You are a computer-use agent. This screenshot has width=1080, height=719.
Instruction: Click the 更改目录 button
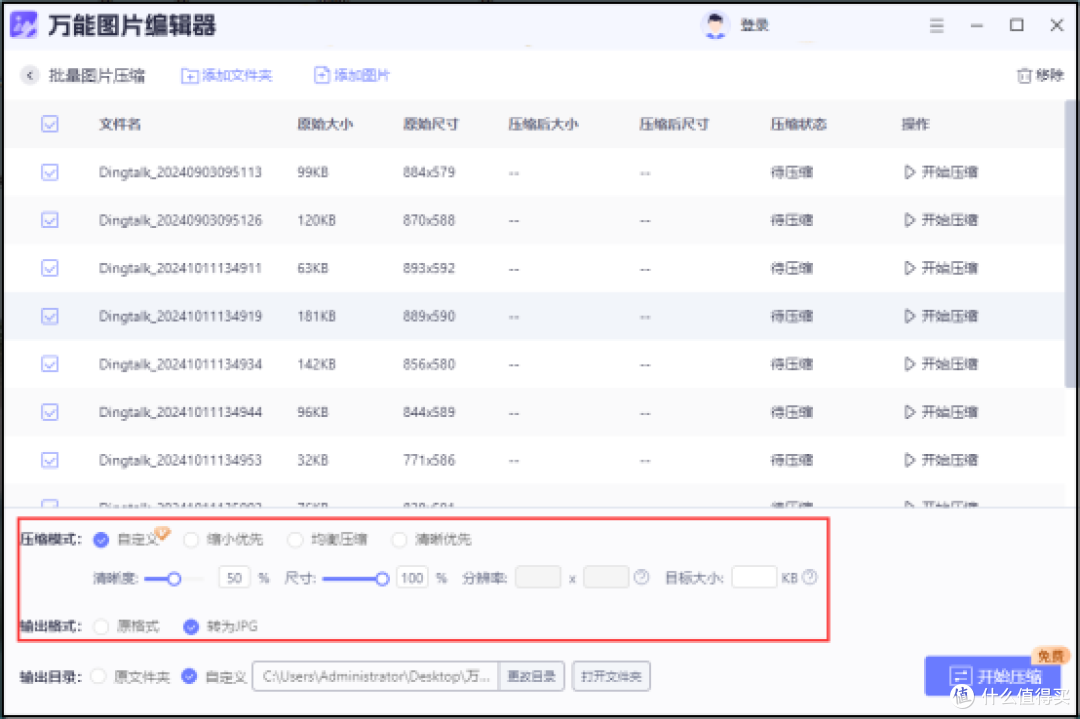click(x=534, y=676)
